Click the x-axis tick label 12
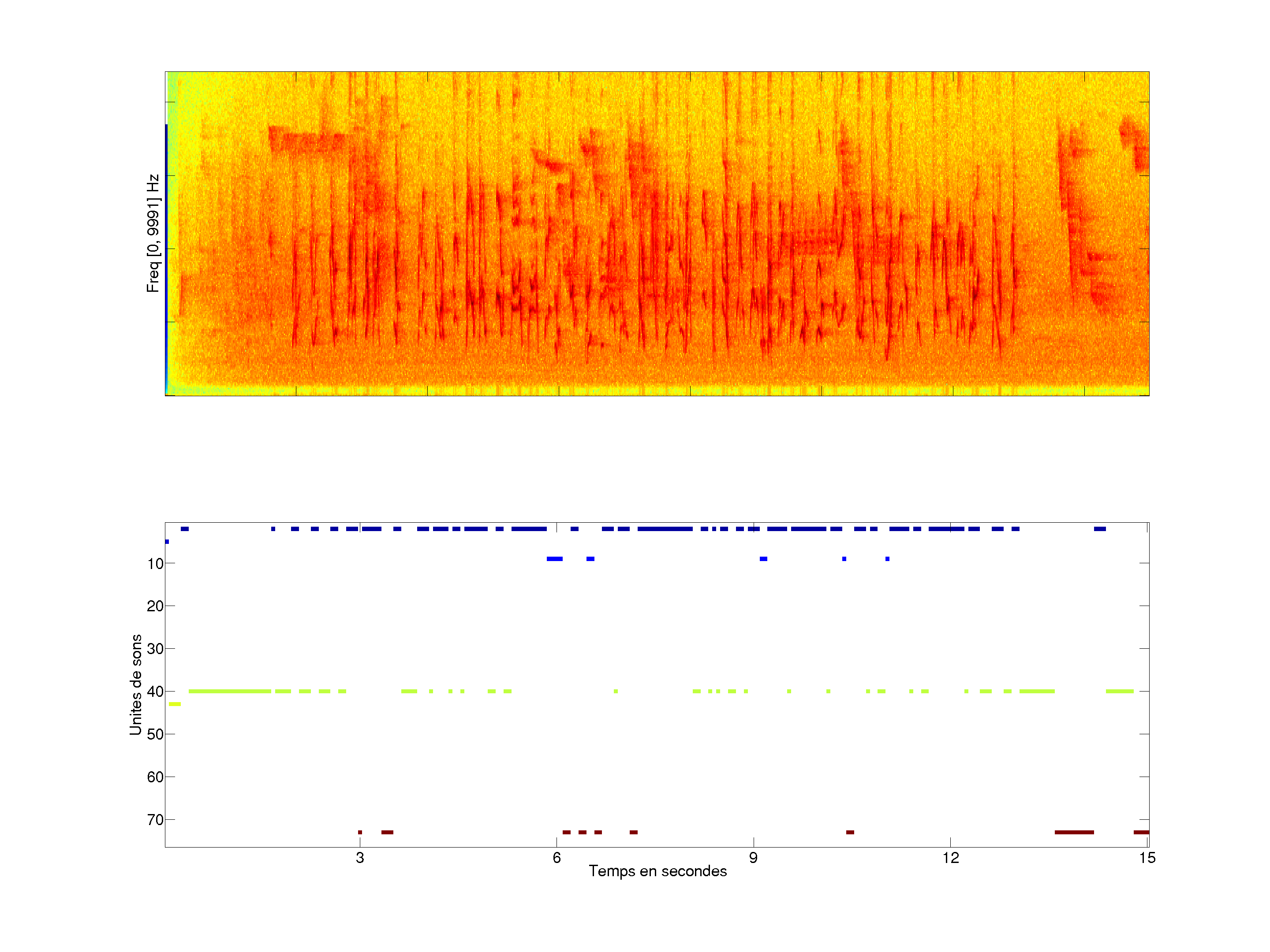Screen dimensions: 1270x952 pyautogui.click(x=950, y=858)
